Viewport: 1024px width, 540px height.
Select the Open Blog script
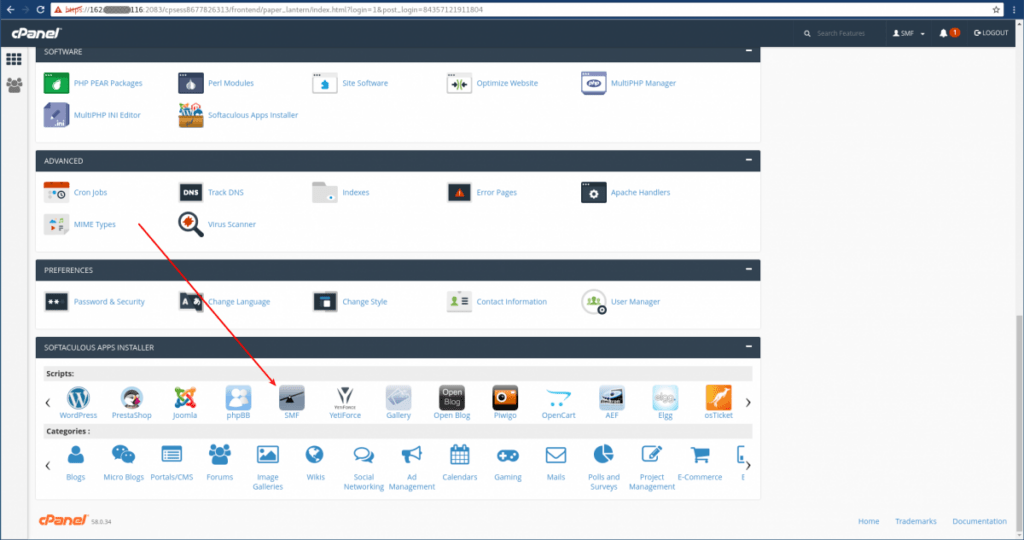point(452,402)
